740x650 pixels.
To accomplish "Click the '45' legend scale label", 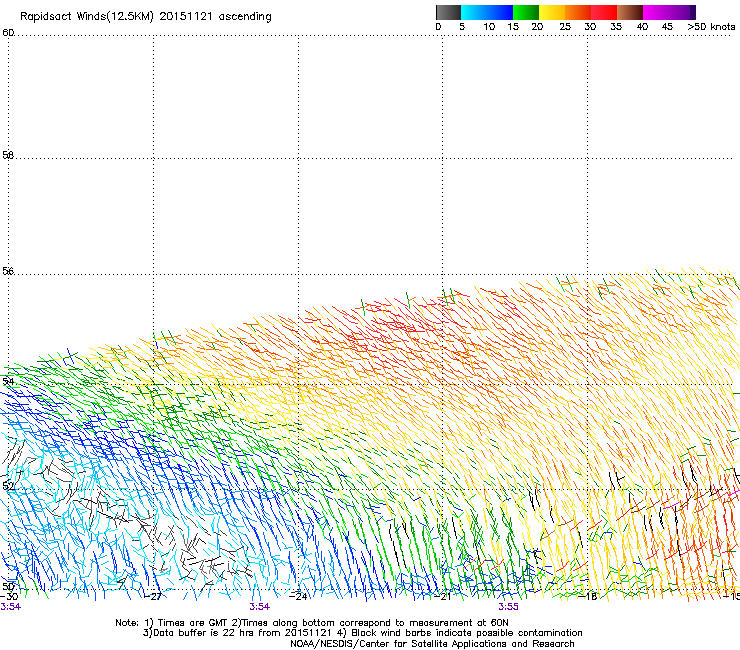I will click(x=667, y=27).
